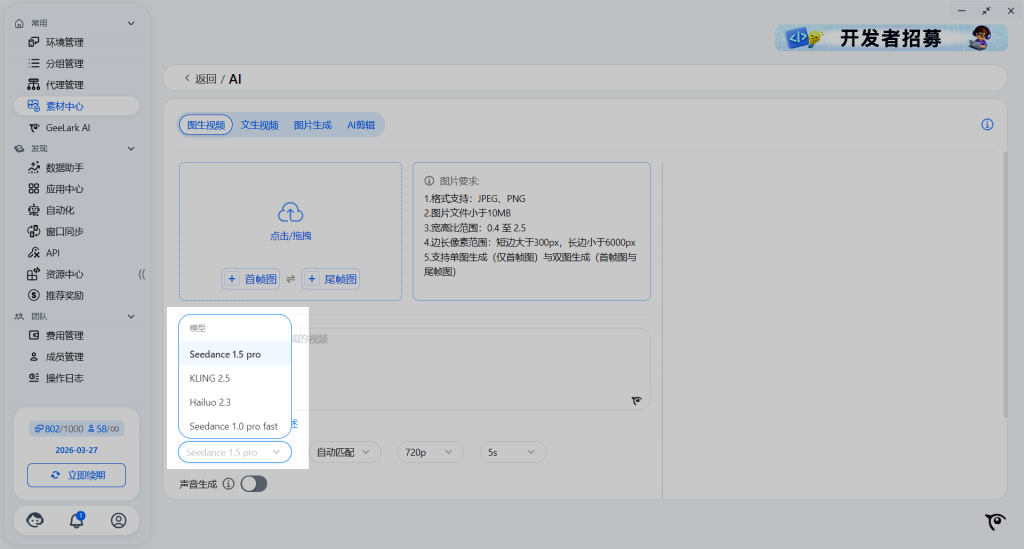The width and height of the screenshot is (1024, 549).
Task: Click the eye icon inside prompt box
Action: point(636,400)
